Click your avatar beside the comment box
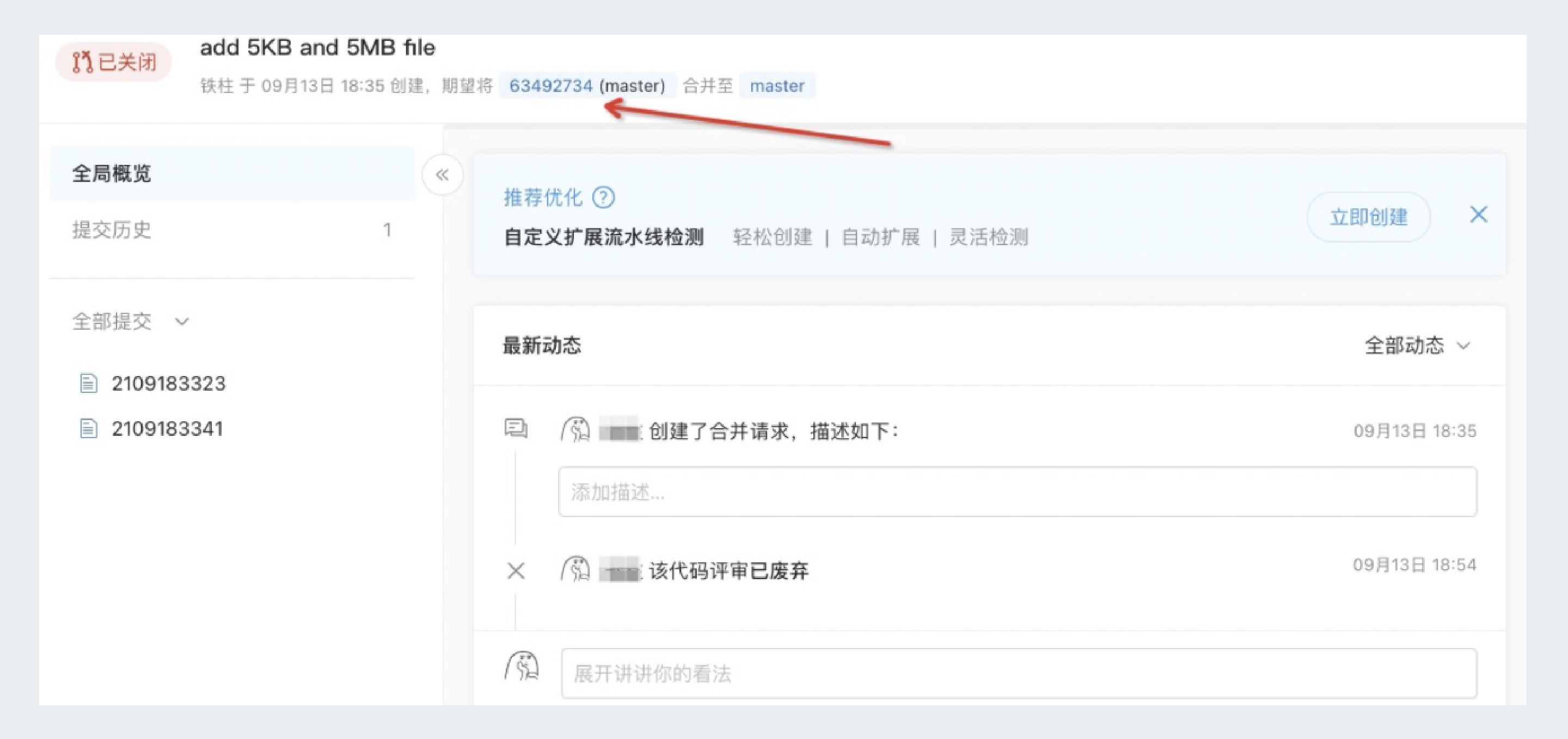Screen dimensions: 1568x739 (x=522, y=666)
